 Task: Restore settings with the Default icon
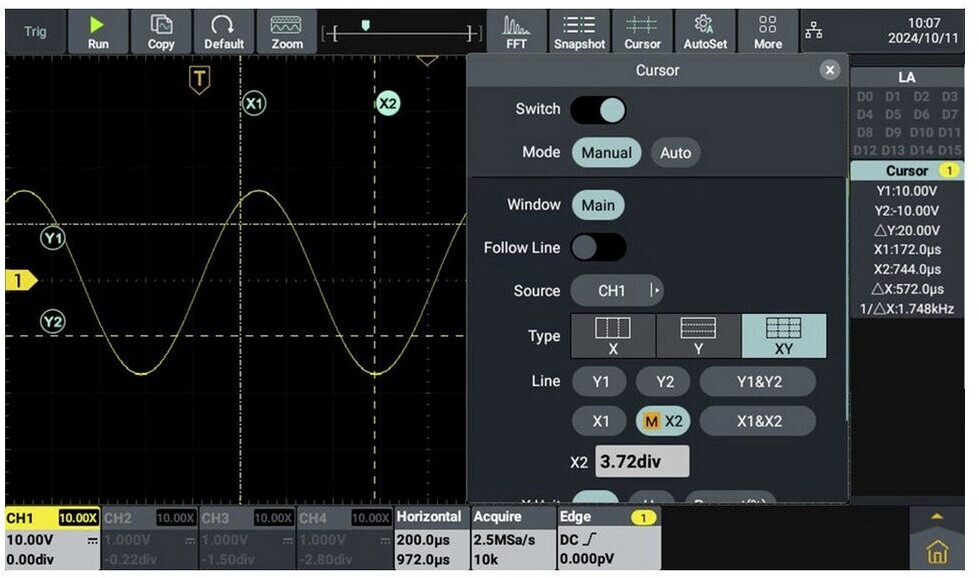click(x=224, y=32)
